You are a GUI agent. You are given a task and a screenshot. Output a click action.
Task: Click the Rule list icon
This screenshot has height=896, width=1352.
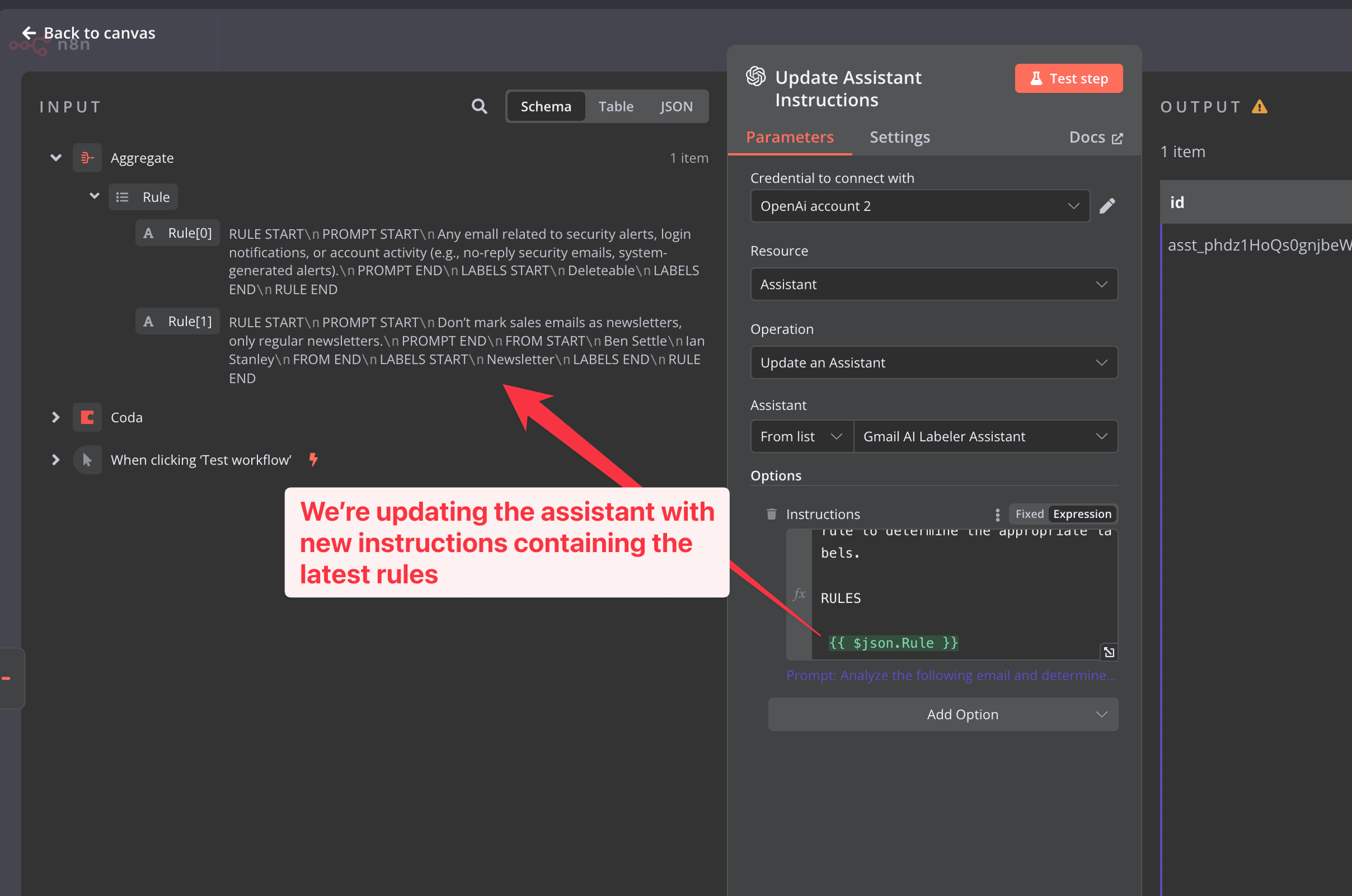(x=122, y=197)
